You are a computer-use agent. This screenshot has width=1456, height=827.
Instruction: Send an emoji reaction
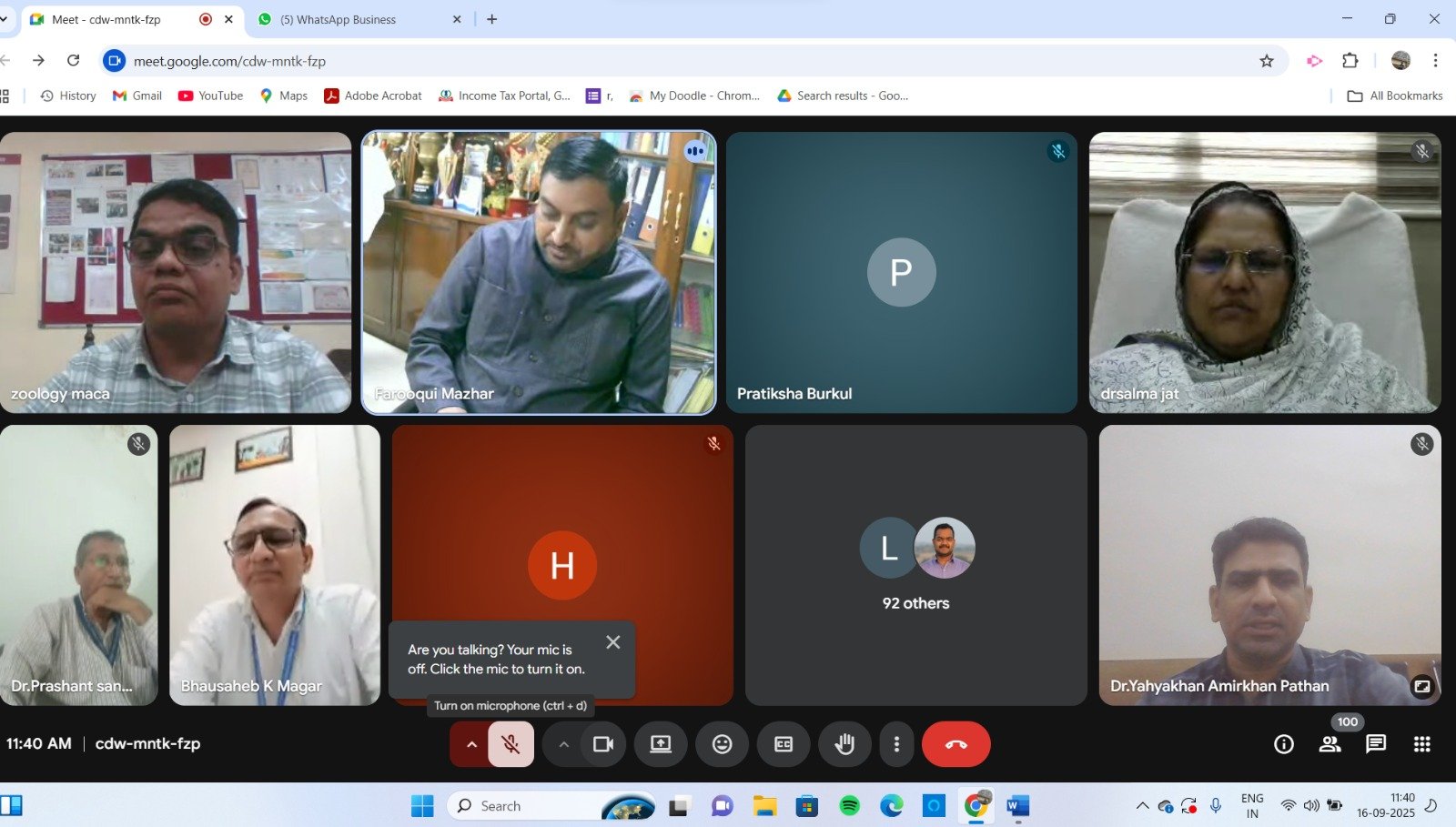tap(722, 743)
